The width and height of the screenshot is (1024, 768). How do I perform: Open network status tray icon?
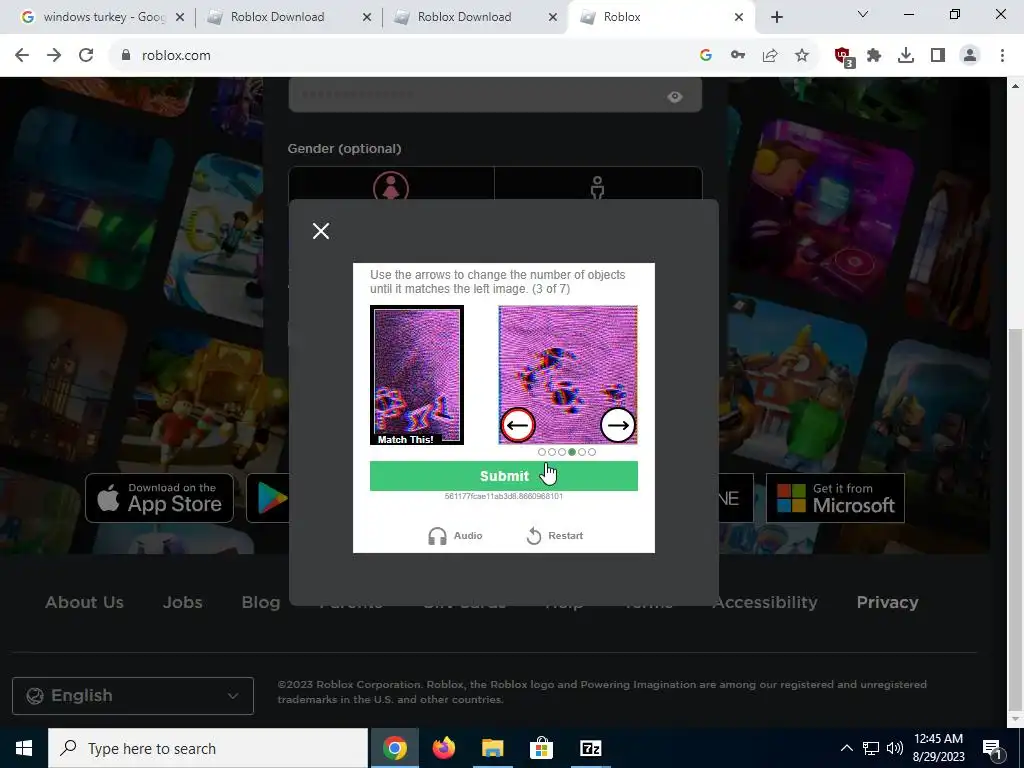click(x=871, y=748)
